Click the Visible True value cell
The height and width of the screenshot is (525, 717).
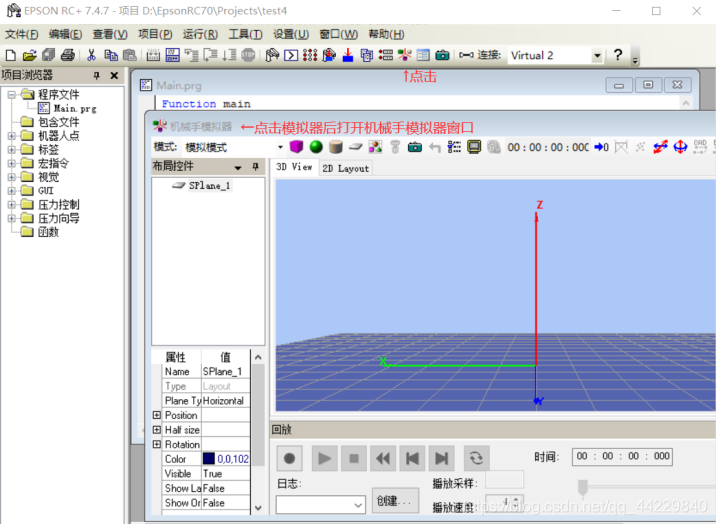(x=226, y=473)
